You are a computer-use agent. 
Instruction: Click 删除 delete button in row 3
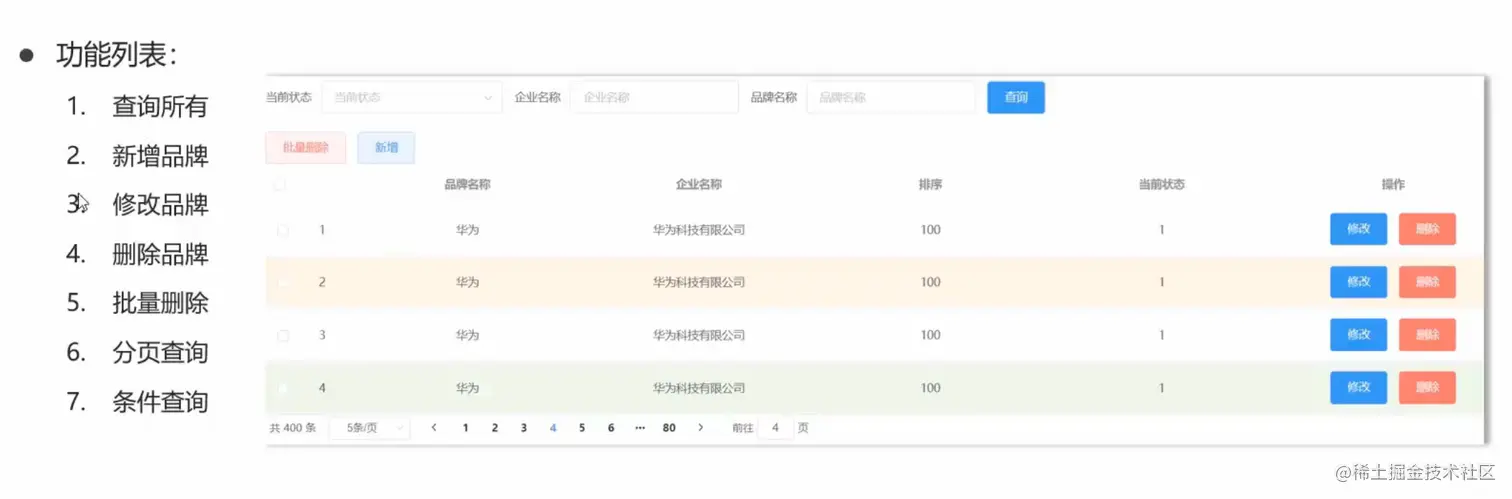tap(1427, 334)
